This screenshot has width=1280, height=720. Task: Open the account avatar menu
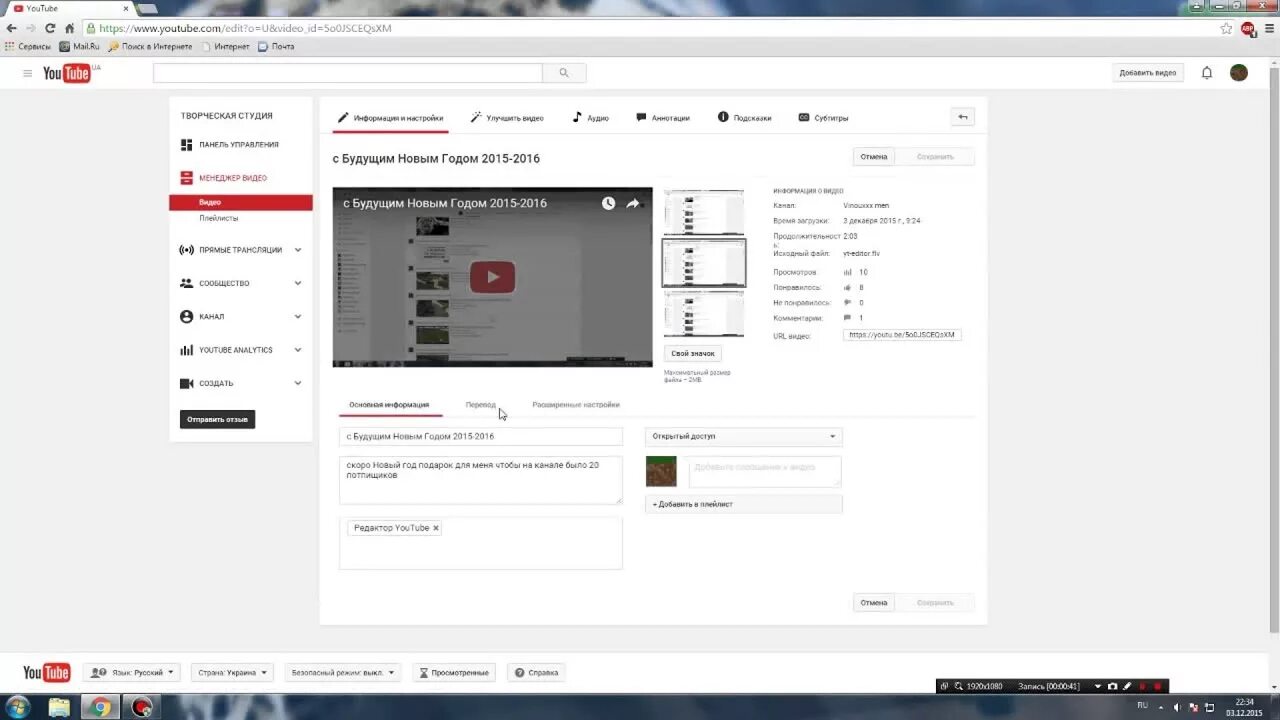click(1239, 73)
